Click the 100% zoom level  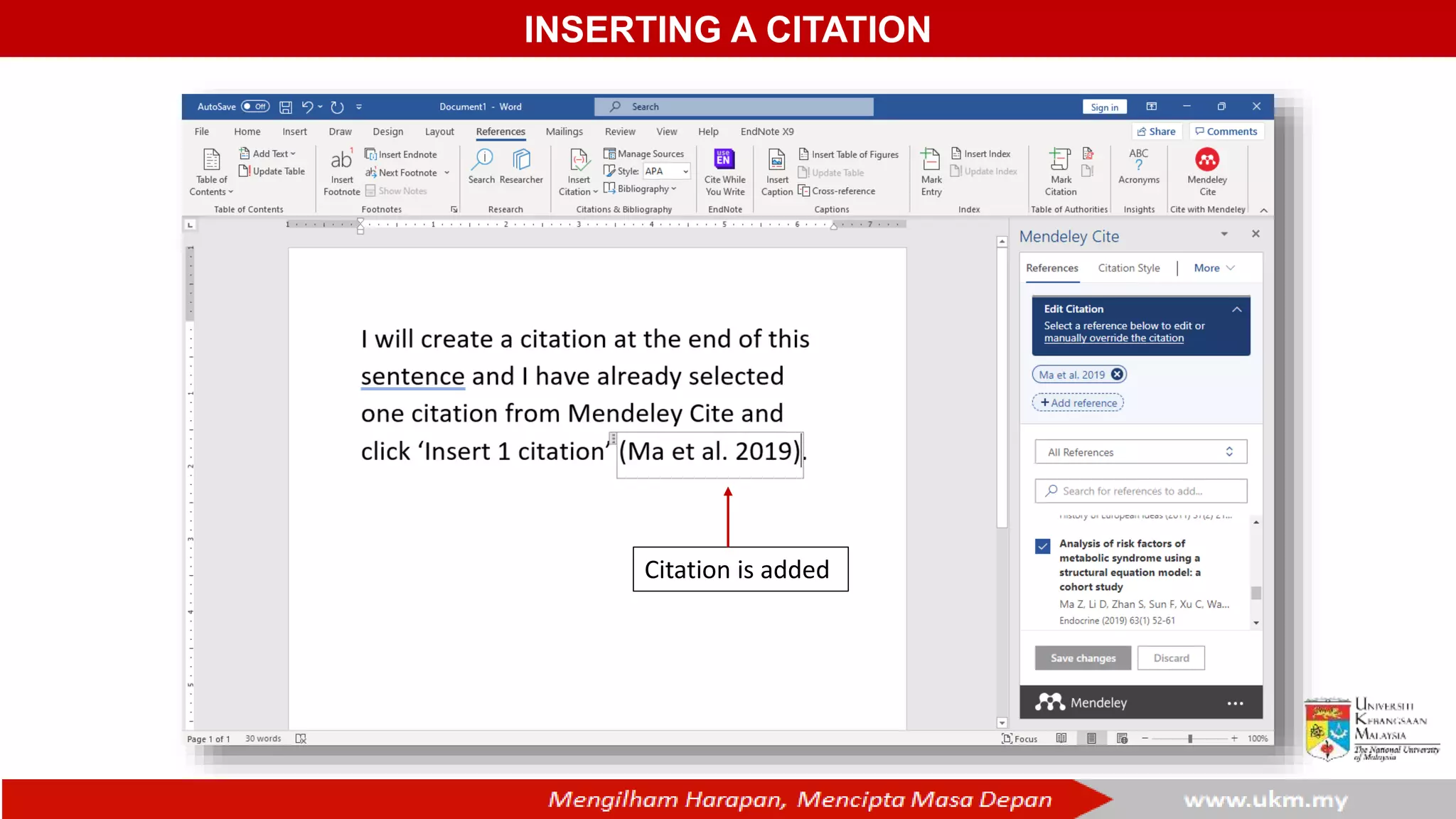[1257, 739]
